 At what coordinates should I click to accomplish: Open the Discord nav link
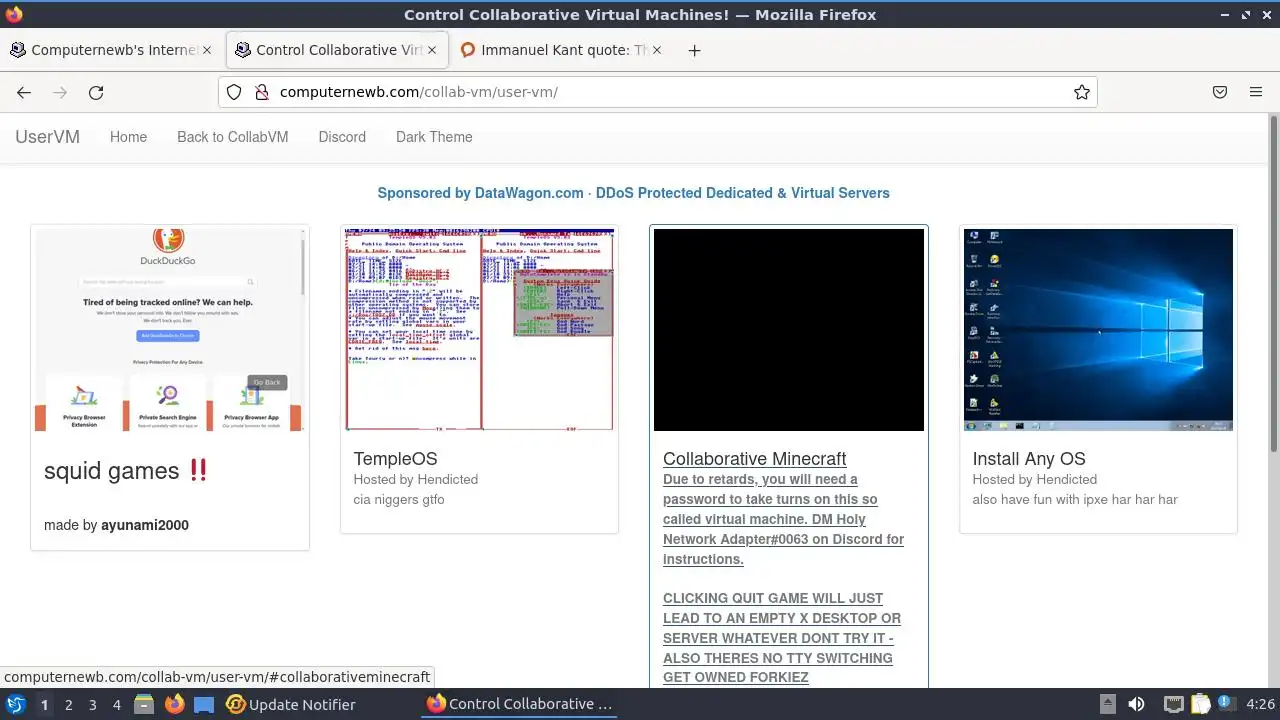pyautogui.click(x=342, y=137)
